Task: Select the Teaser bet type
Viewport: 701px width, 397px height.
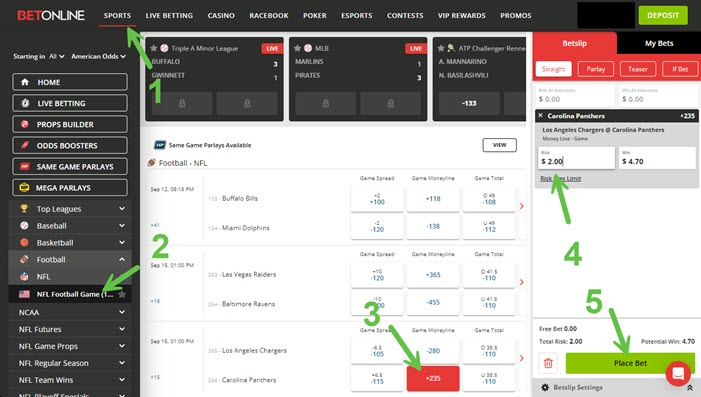Action: point(638,69)
